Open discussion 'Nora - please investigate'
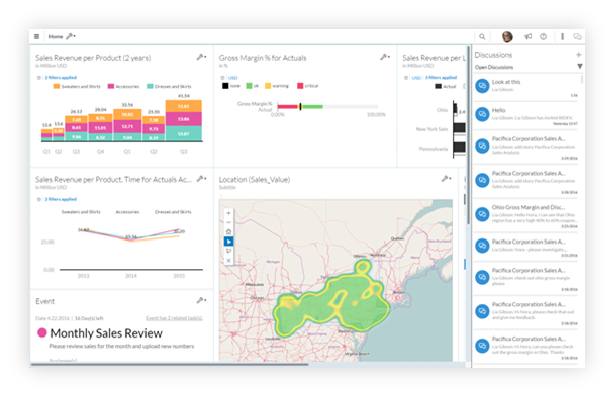The image size is (608, 393). tap(526, 246)
